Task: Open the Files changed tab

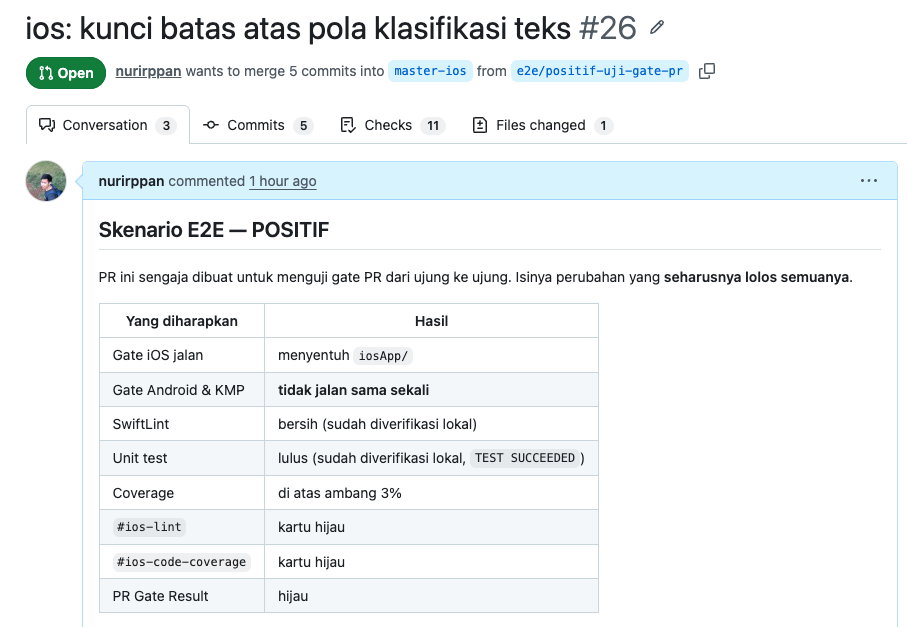Action: 543,126
